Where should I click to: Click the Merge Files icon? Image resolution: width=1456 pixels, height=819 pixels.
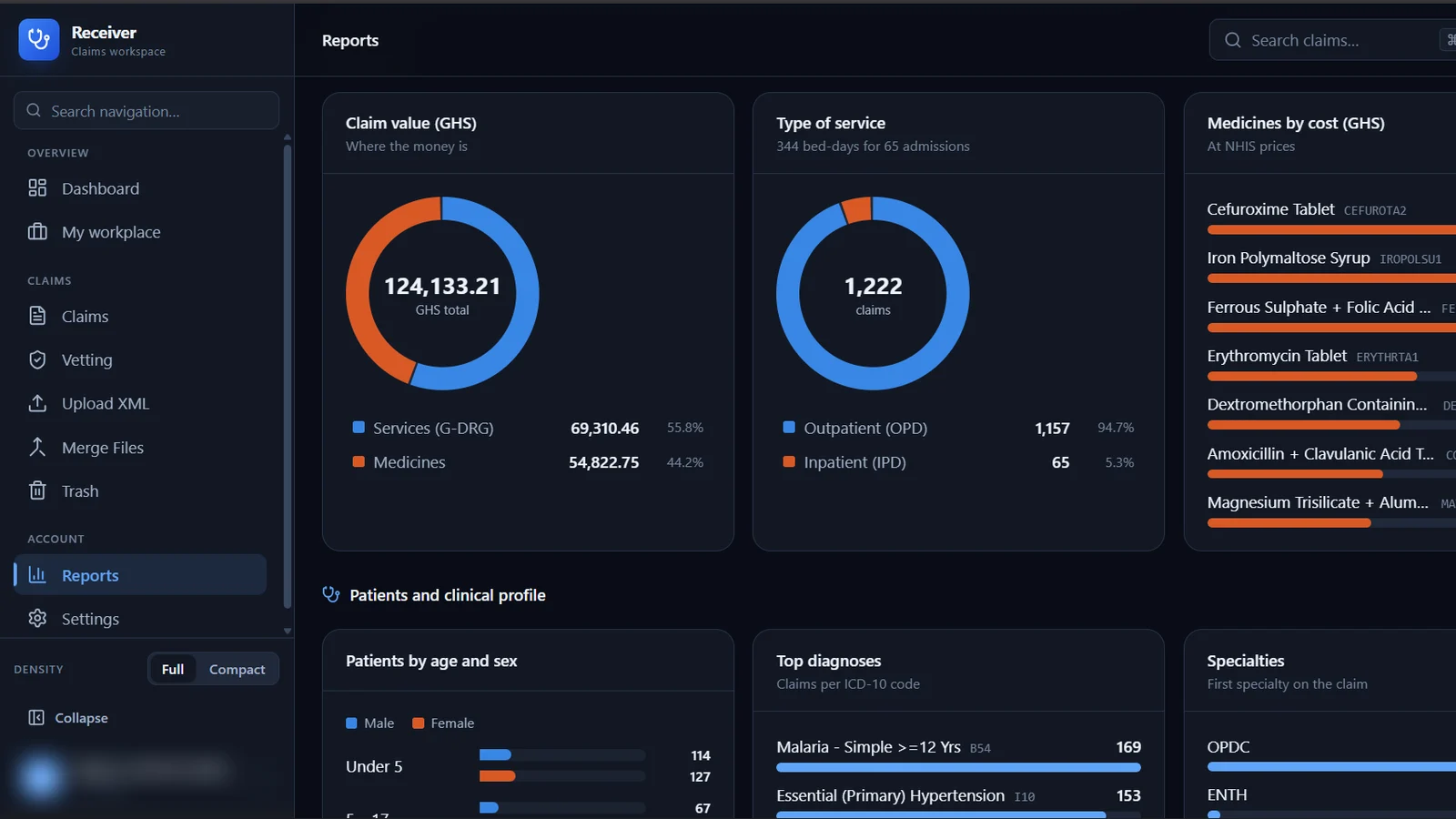pos(37,447)
